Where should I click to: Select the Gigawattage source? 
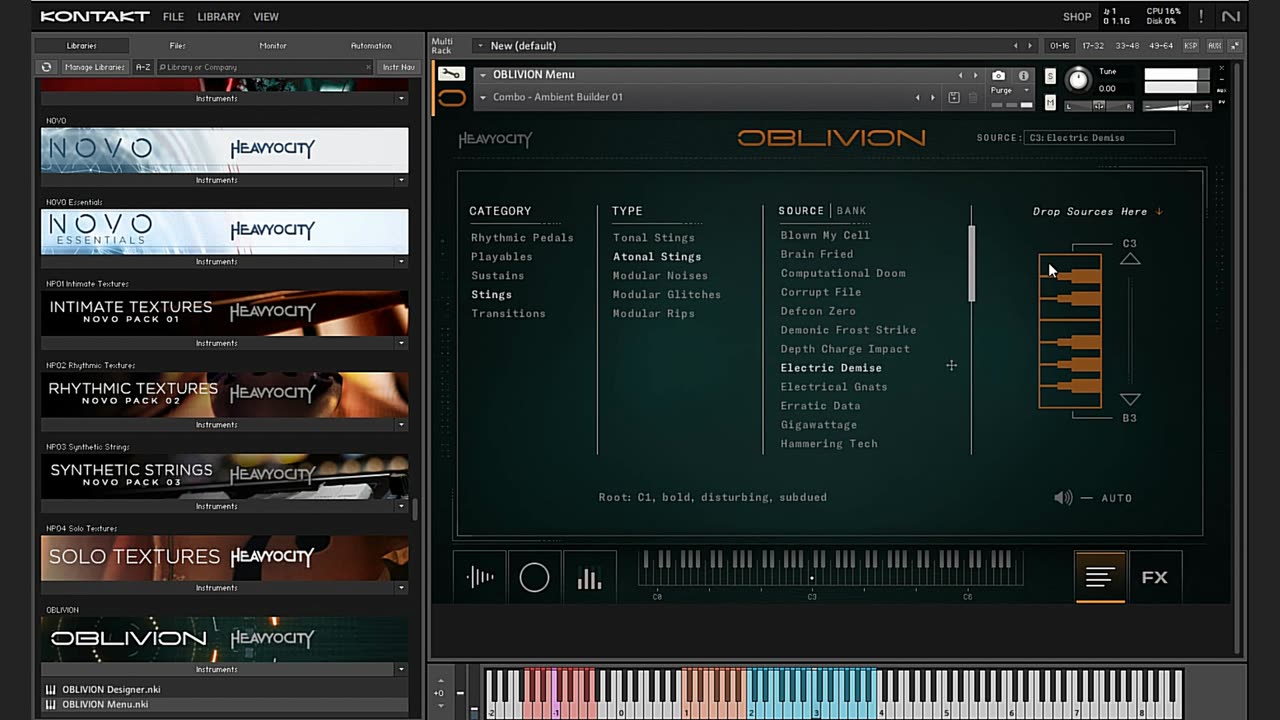point(819,425)
